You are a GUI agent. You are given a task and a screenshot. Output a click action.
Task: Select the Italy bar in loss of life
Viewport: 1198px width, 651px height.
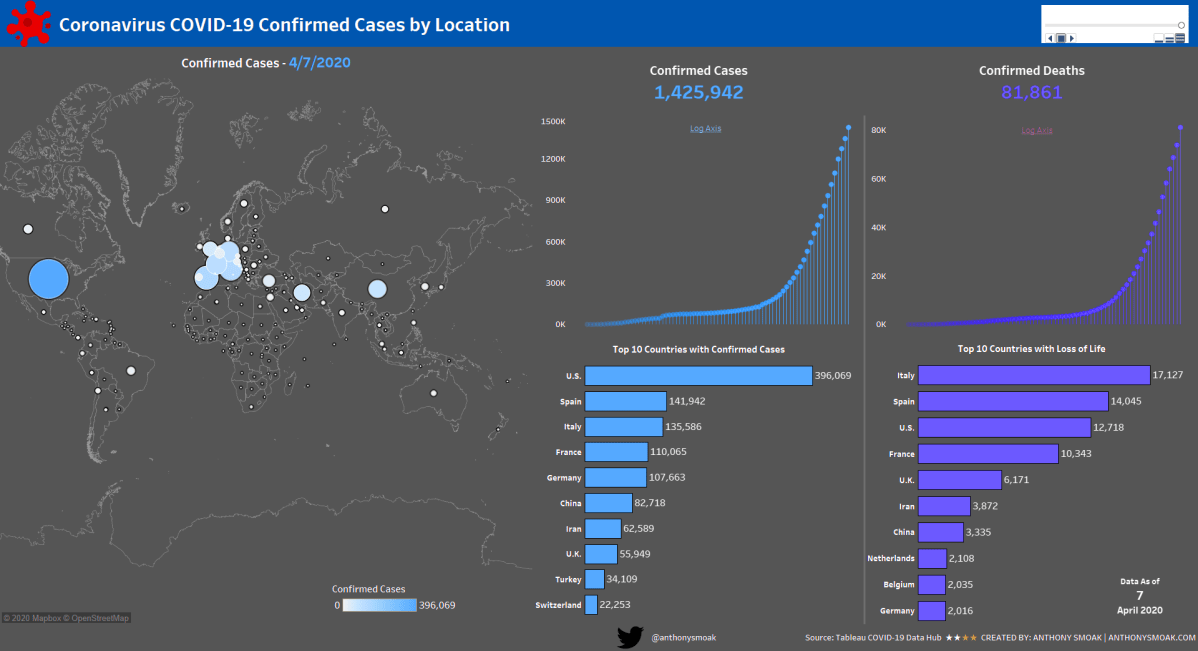1033,375
